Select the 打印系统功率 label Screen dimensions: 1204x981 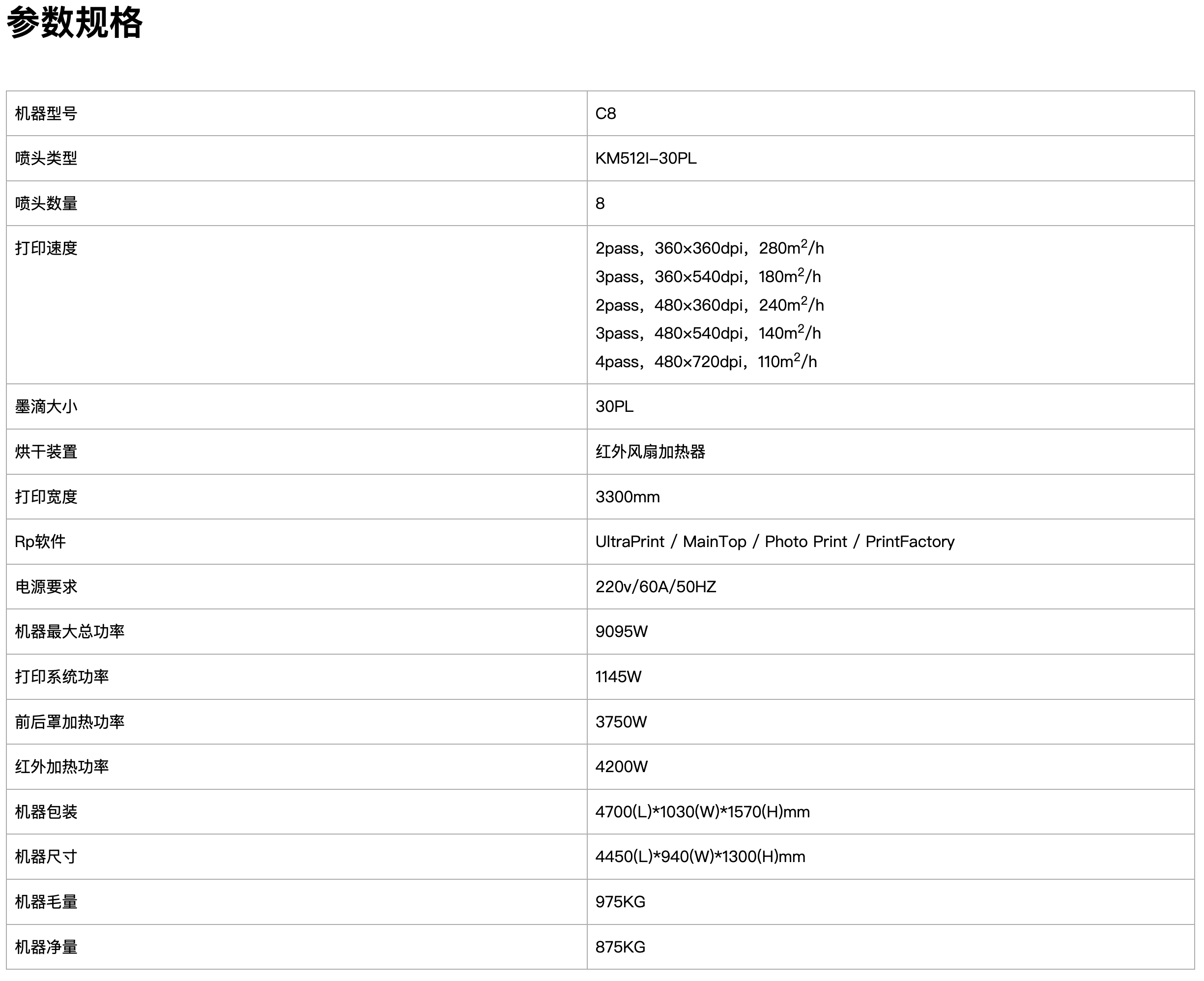(x=61, y=676)
